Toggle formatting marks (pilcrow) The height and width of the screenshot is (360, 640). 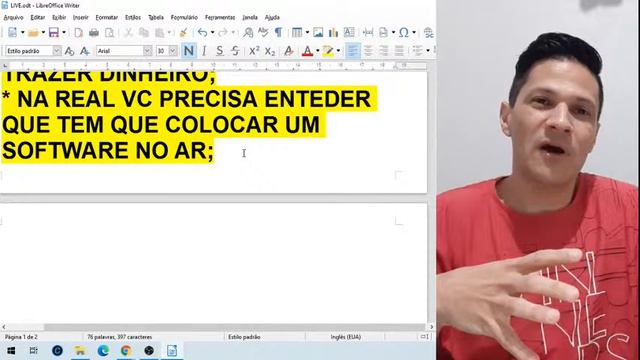click(x=278, y=32)
